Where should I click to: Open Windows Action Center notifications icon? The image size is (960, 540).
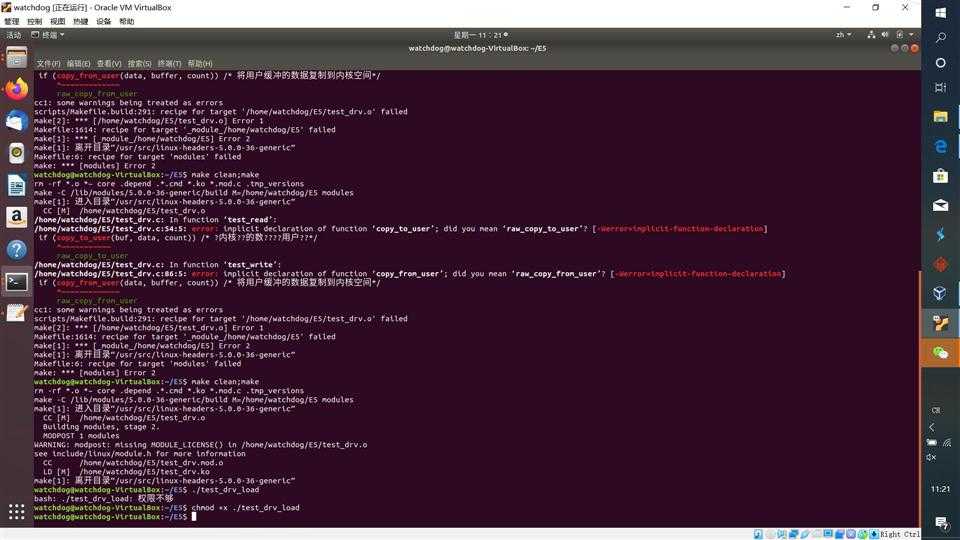coord(941,522)
